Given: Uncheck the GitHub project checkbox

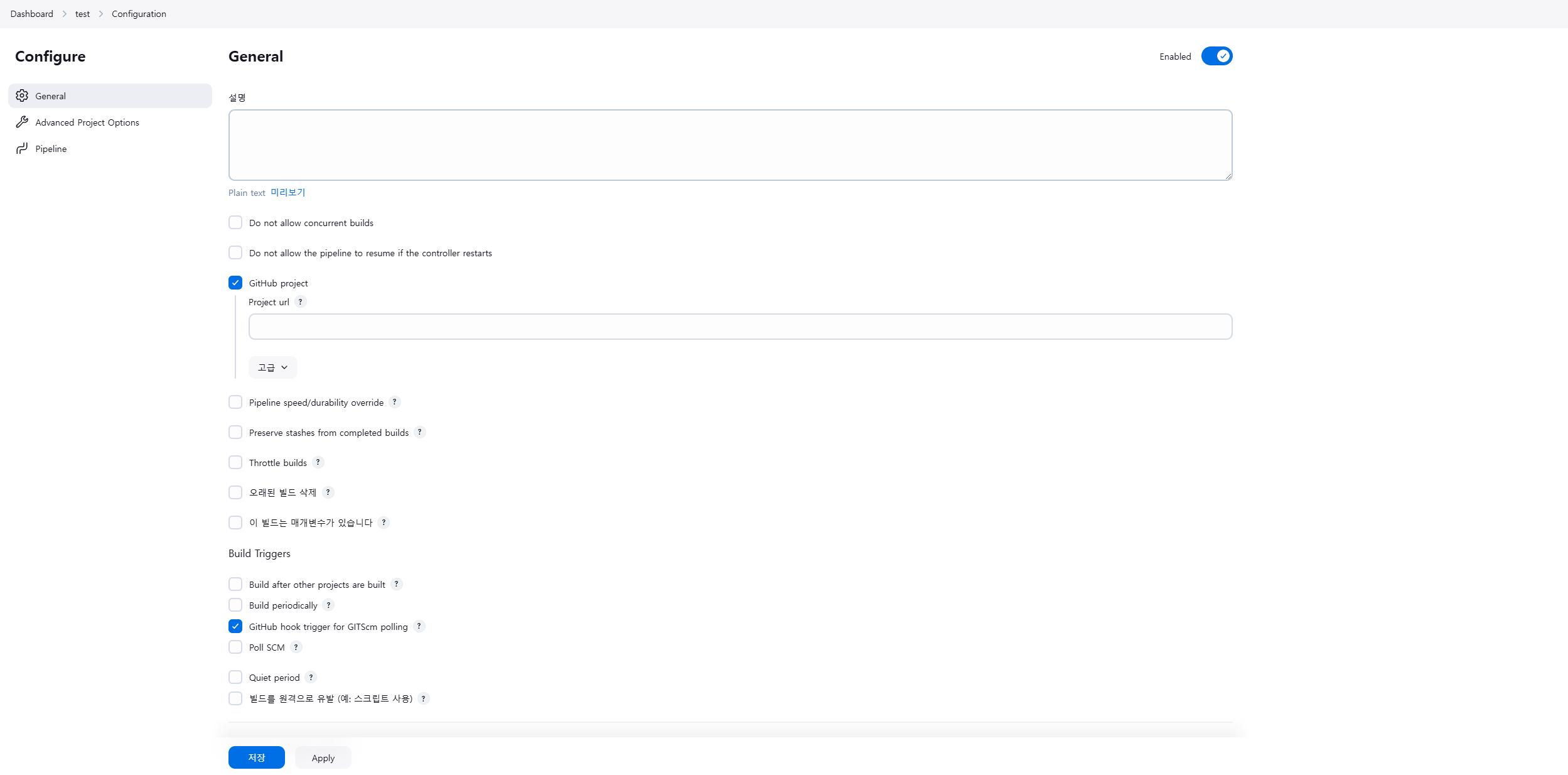Looking at the screenshot, I should pyautogui.click(x=235, y=283).
